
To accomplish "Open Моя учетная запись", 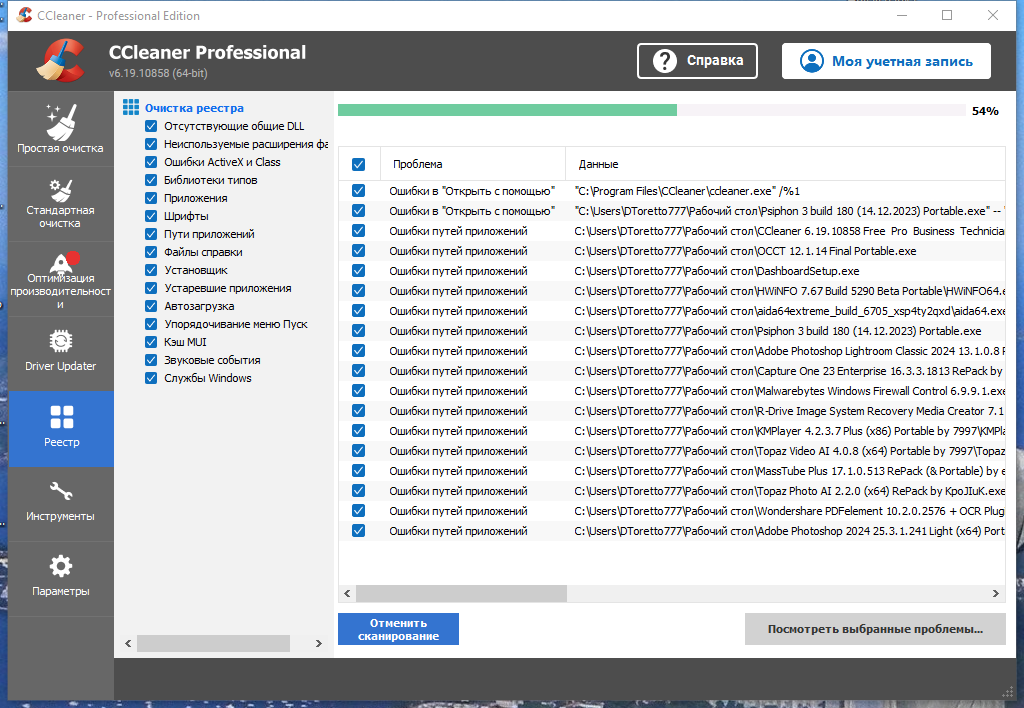I will point(886,61).
